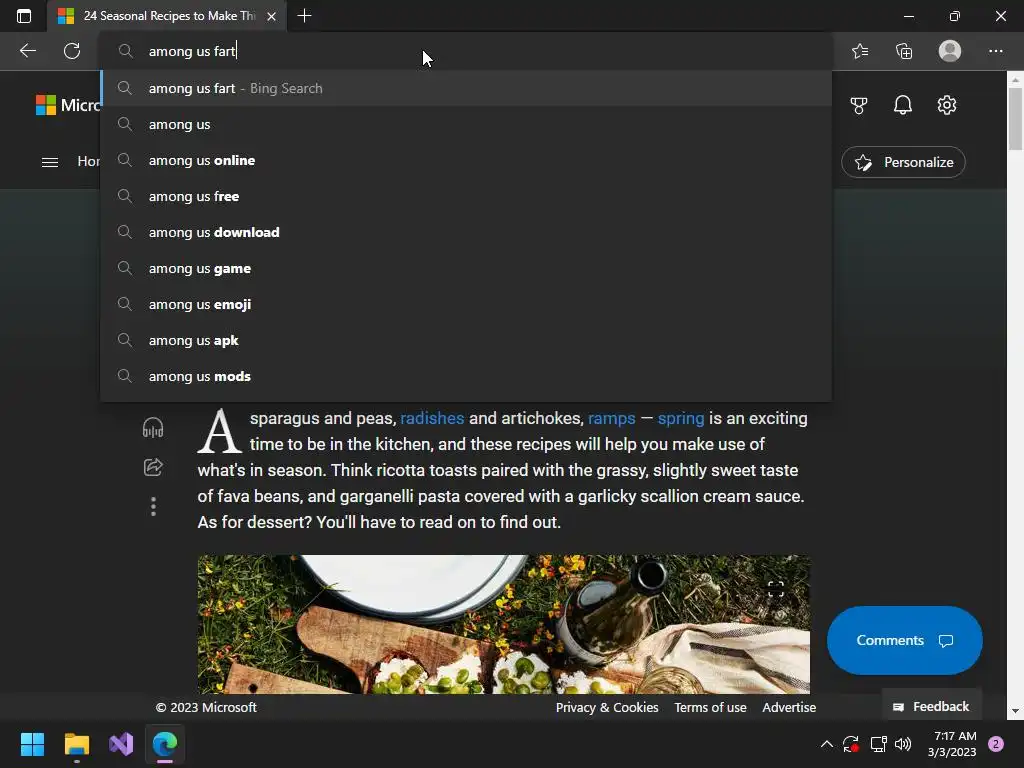Screen dimensions: 1024x768
Task: Open the Comments button
Action: click(x=904, y=640)
